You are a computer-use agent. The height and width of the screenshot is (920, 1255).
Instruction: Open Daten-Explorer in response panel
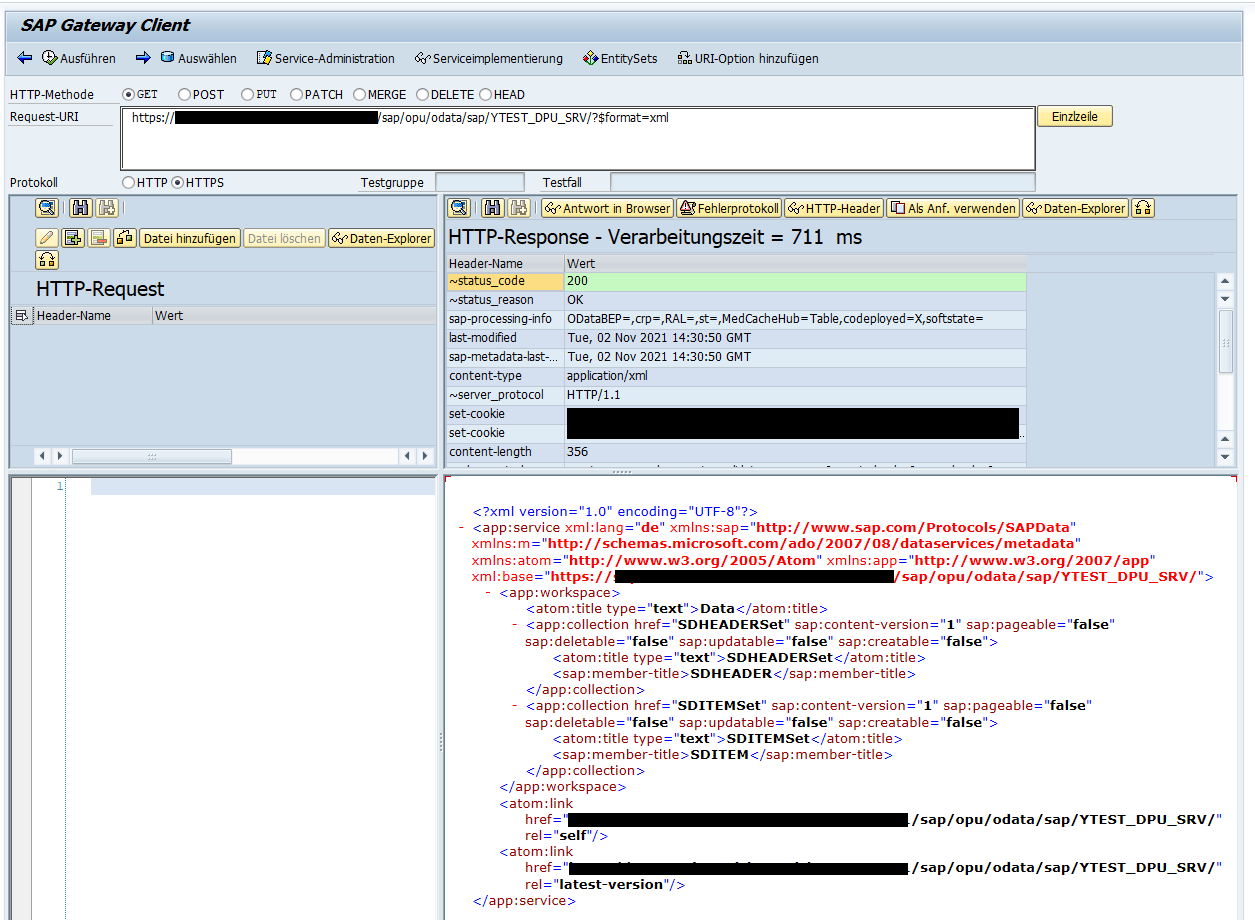[1075, 208]
